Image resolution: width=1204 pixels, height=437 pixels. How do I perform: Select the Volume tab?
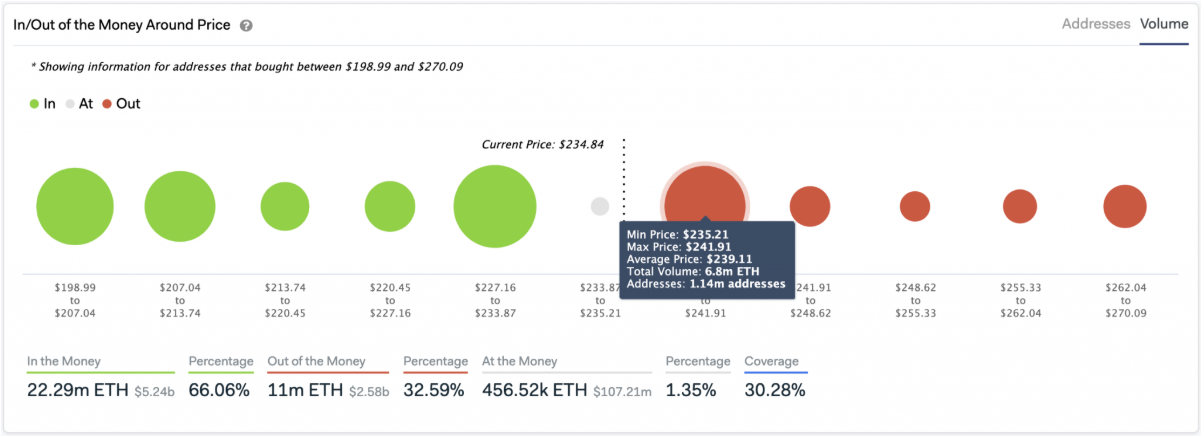pyautogui.click(x=1164, y=24)
